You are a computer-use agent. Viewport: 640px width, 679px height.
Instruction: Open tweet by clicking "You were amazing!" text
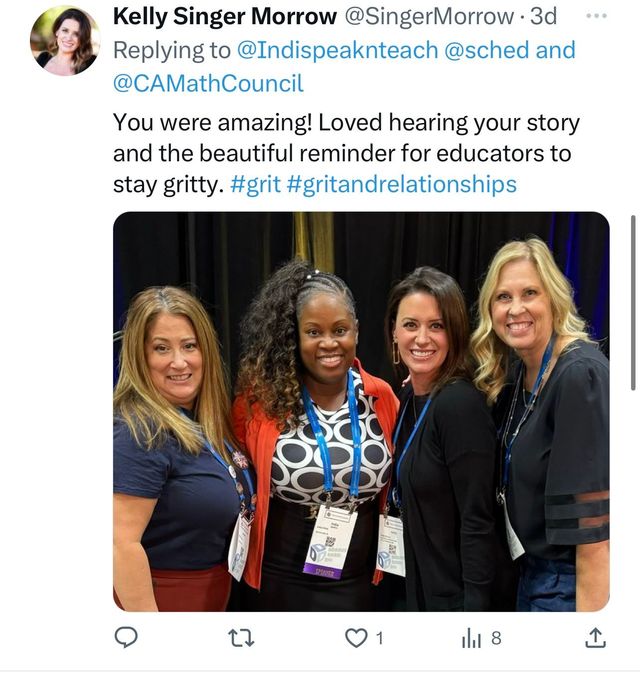click(213, 123)
